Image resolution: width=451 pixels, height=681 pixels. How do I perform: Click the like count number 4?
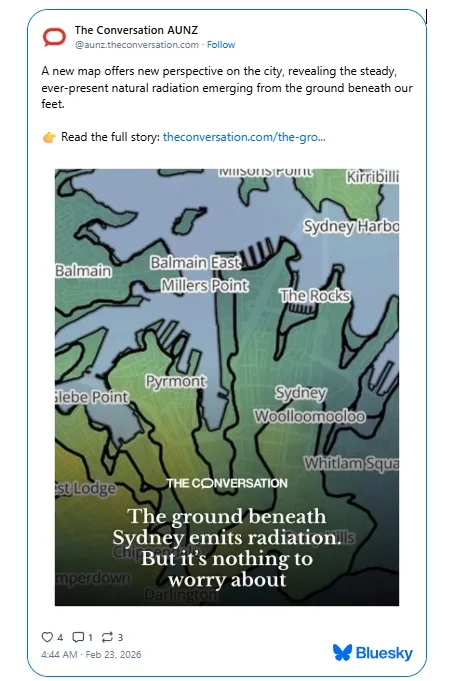pos(60,638)
